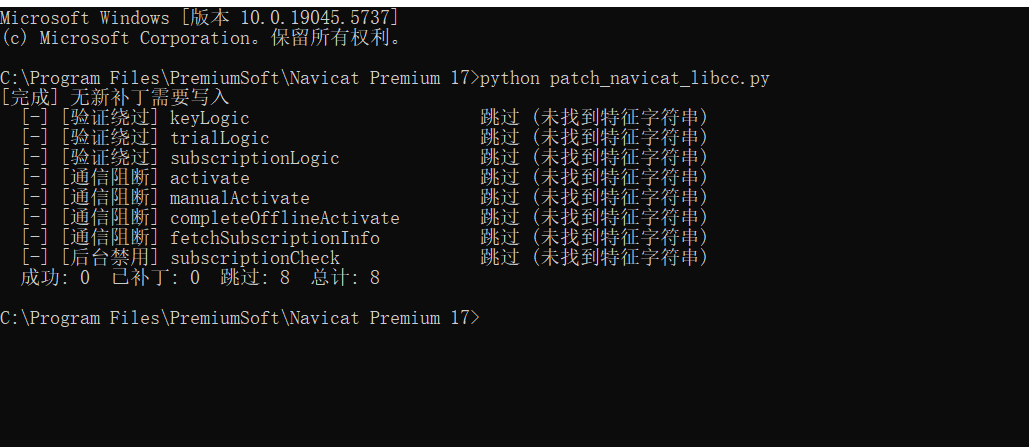This screenshot has width=1029, height=447.
Task: Select the subscriptionLogic entry text
Action: [x=255, y=158]
